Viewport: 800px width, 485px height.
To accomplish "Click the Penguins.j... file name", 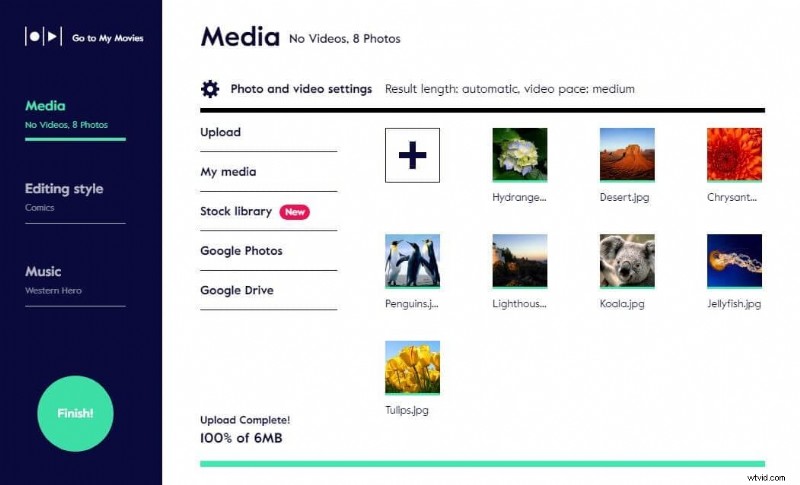I will [412, 304].
